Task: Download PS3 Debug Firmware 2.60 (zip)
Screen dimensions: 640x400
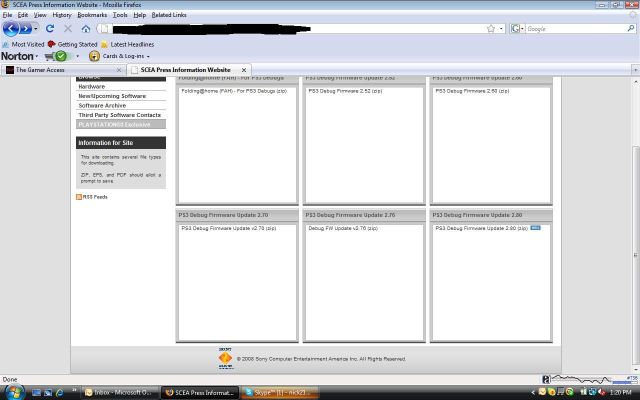Action: point(472,91)
